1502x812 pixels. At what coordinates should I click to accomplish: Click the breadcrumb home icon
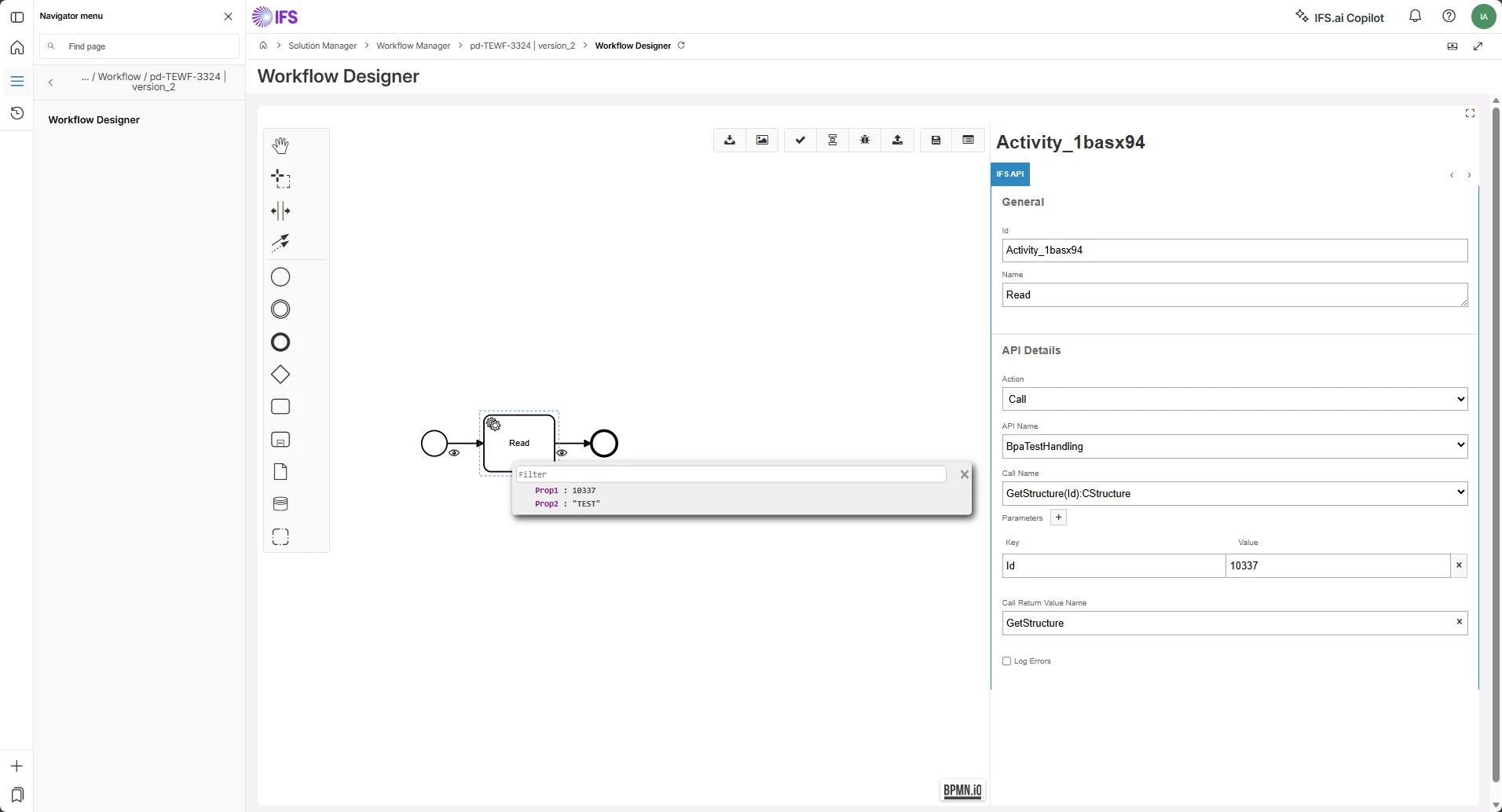(263, 46)
